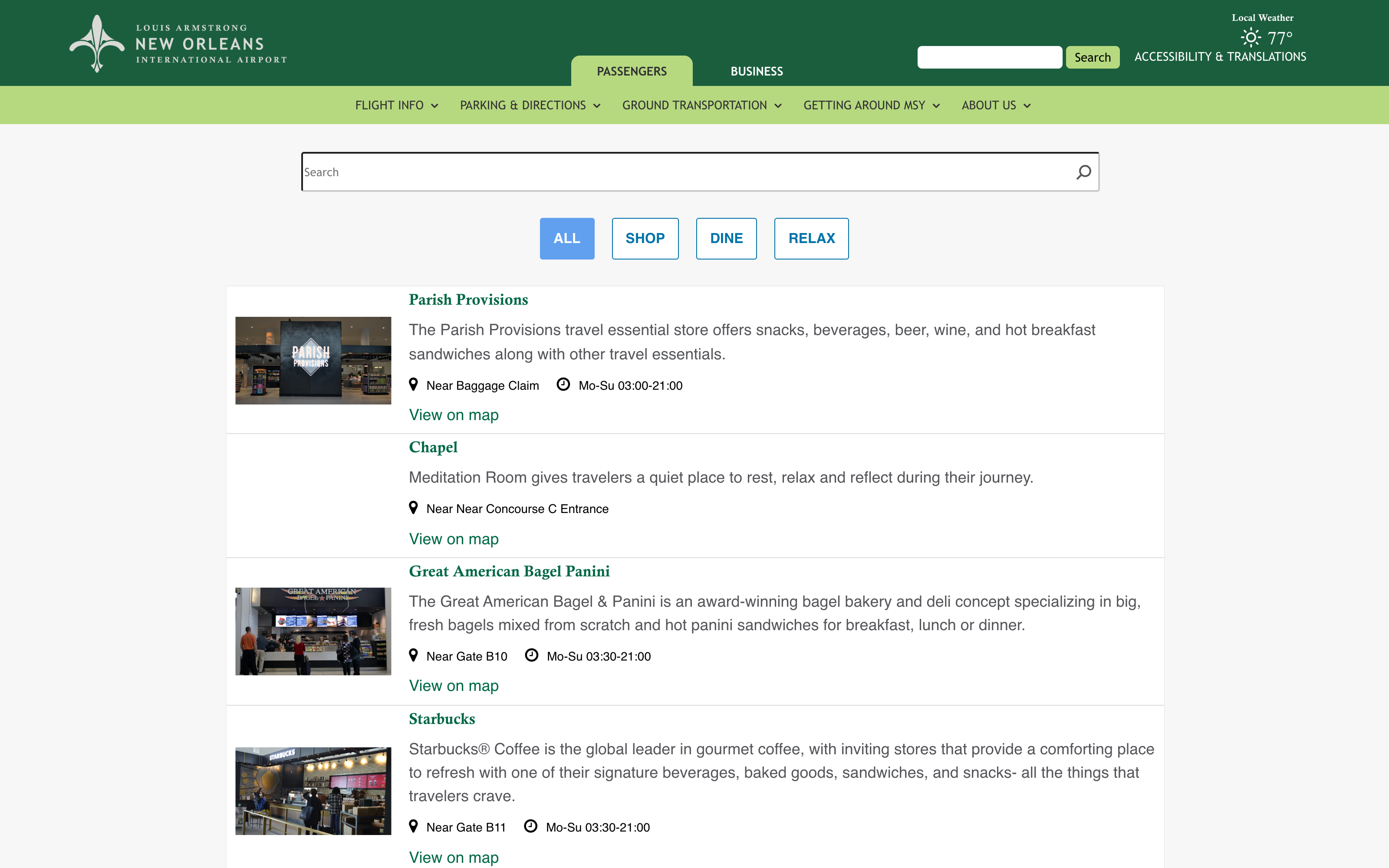Open the Chapel title link

433,447
